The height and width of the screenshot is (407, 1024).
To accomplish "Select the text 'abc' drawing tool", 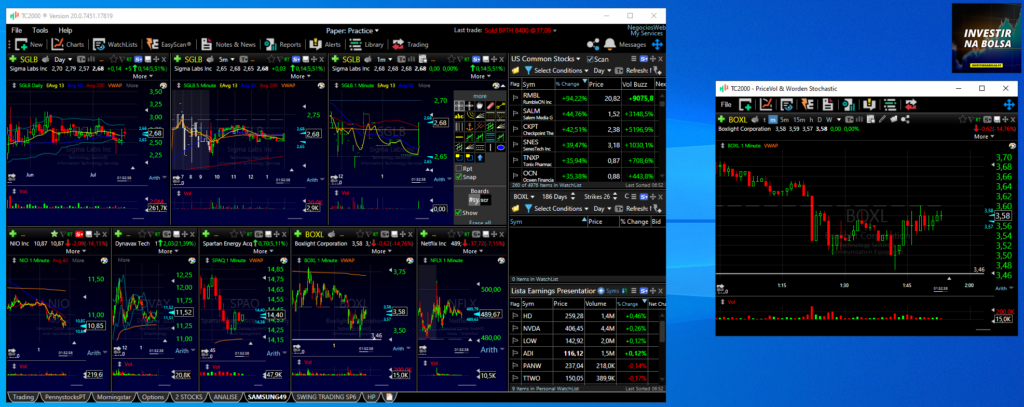I will point(459,116).
